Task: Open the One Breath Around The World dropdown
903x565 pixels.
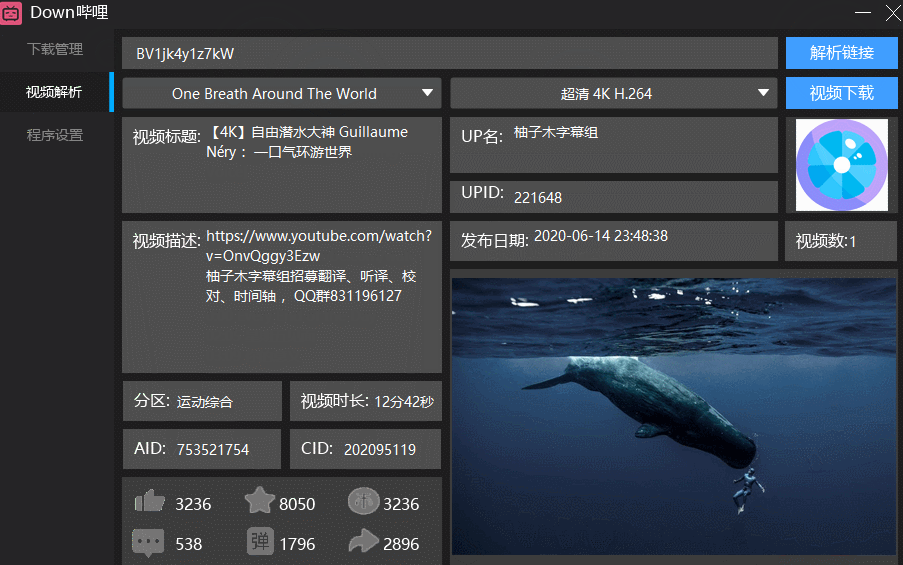Action: (x=281, y=93)
